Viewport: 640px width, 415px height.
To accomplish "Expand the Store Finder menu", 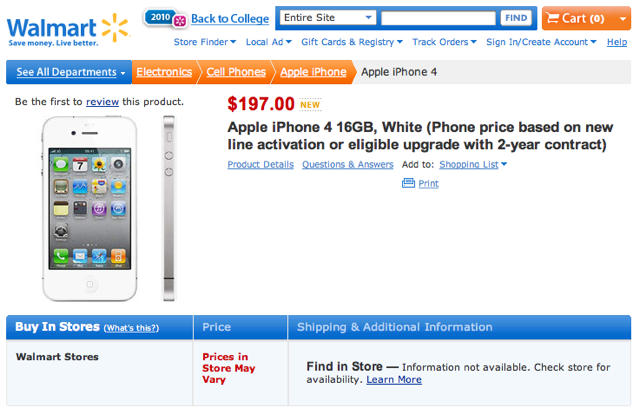I will point(204,42).
